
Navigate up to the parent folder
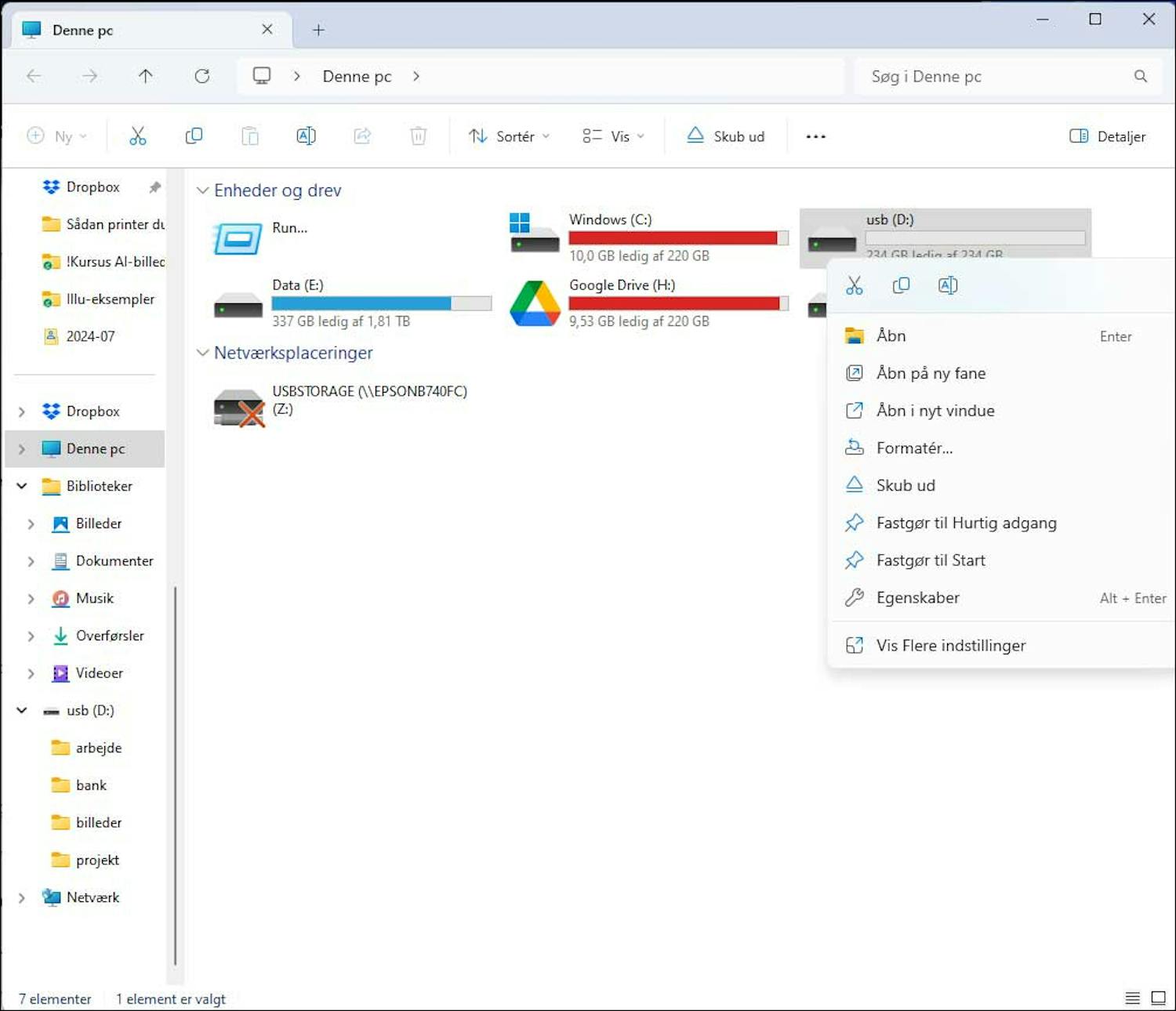[146, 76]
